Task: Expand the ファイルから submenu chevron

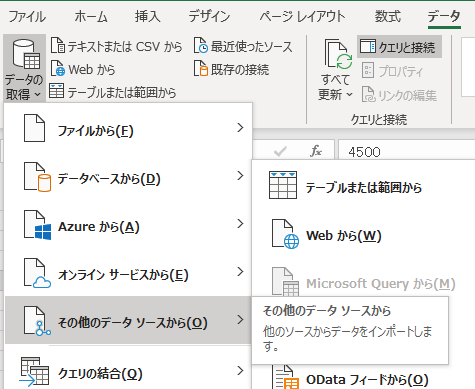Action: (x=240, y=127)
